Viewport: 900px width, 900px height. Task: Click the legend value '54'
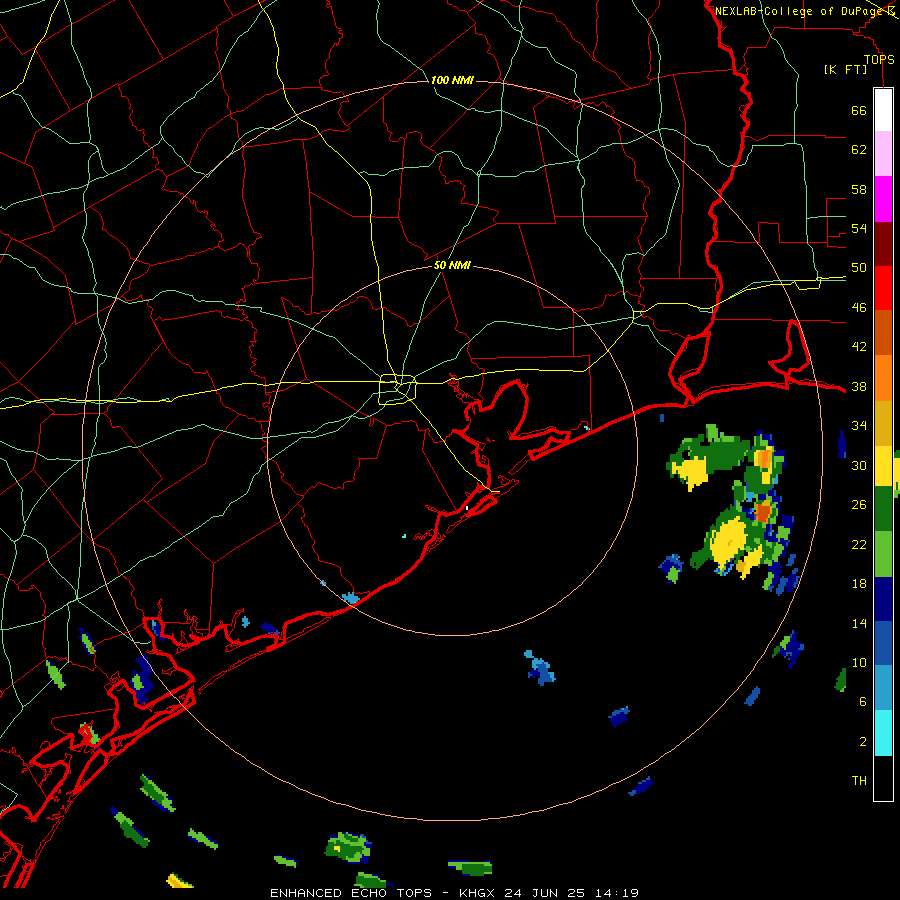(x=859, y=228)
